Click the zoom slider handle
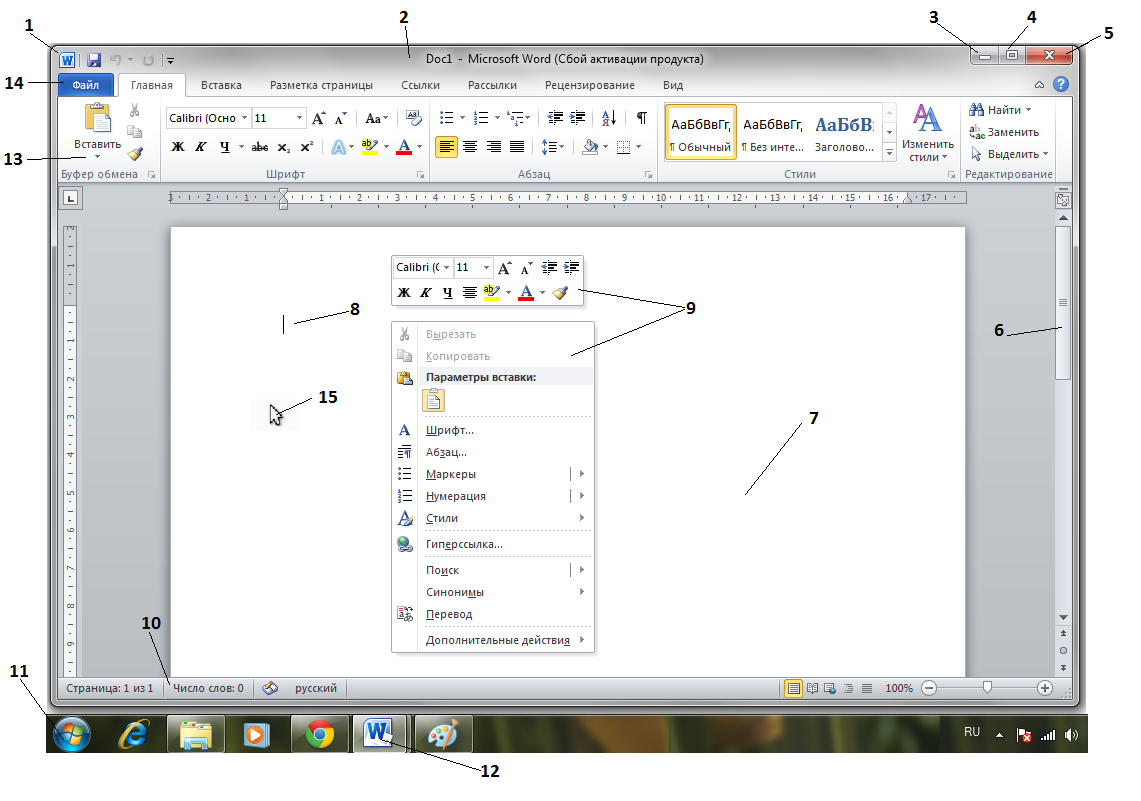Image resolution: width=1141 pixels, height=801 pixels. tap(987, 688)
